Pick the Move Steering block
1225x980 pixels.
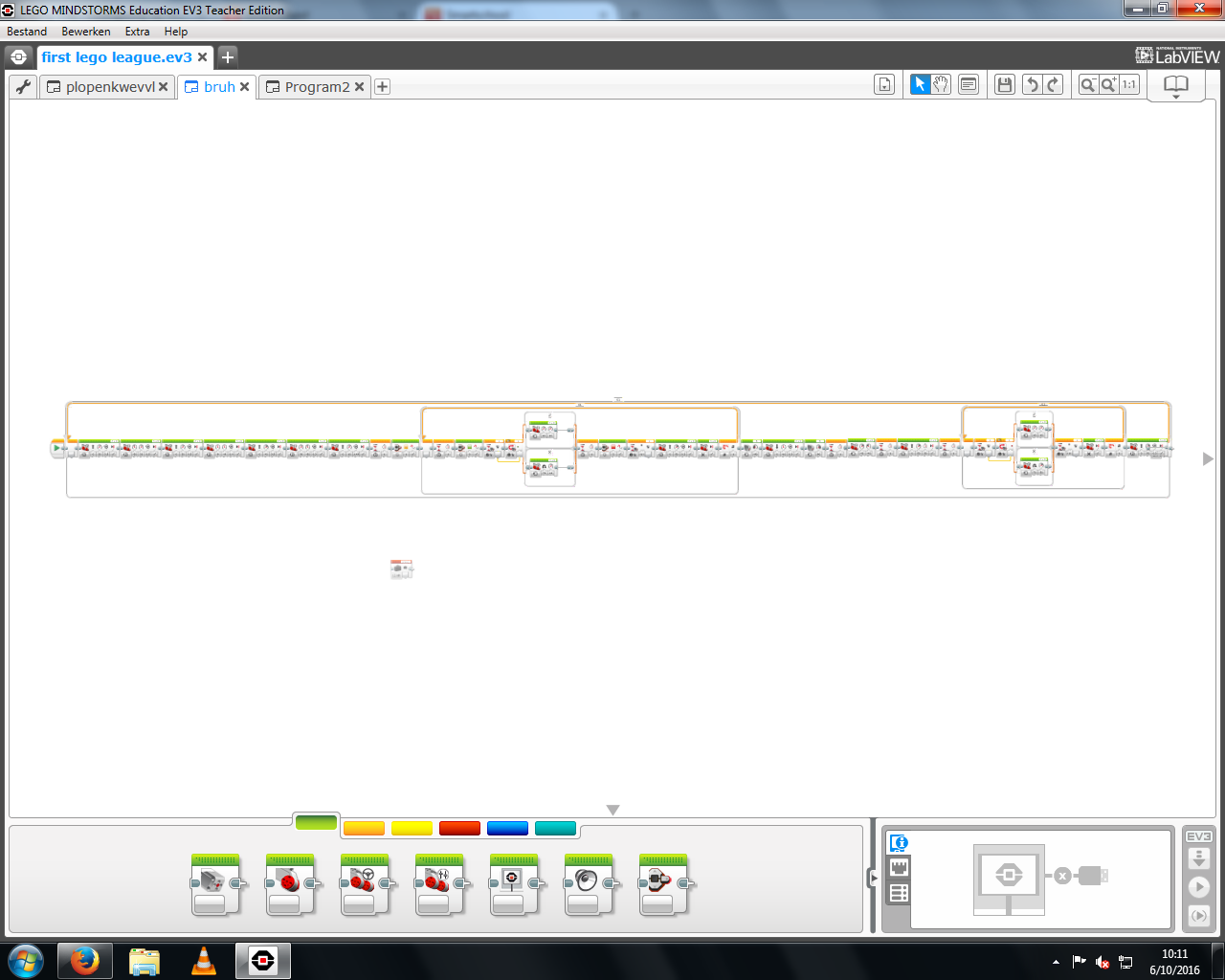tap(364, 884)
